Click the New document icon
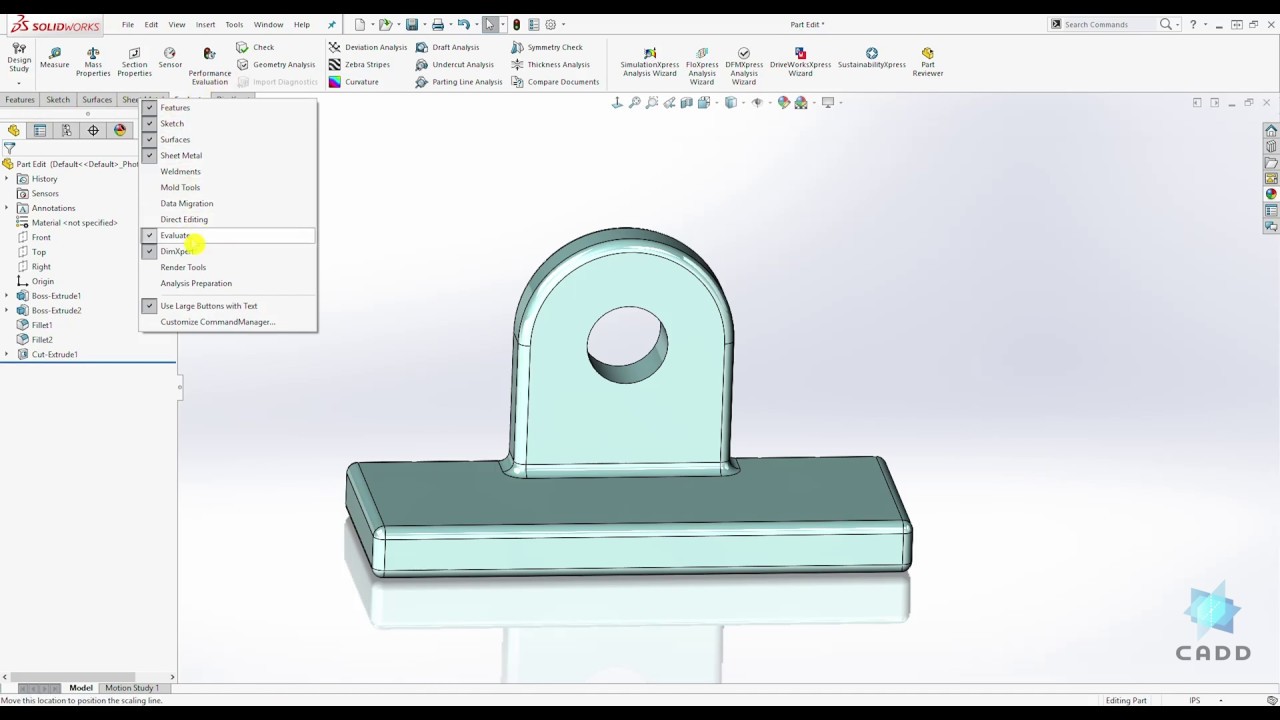The width and height of the screenshot is (1280, 720). 360,24
